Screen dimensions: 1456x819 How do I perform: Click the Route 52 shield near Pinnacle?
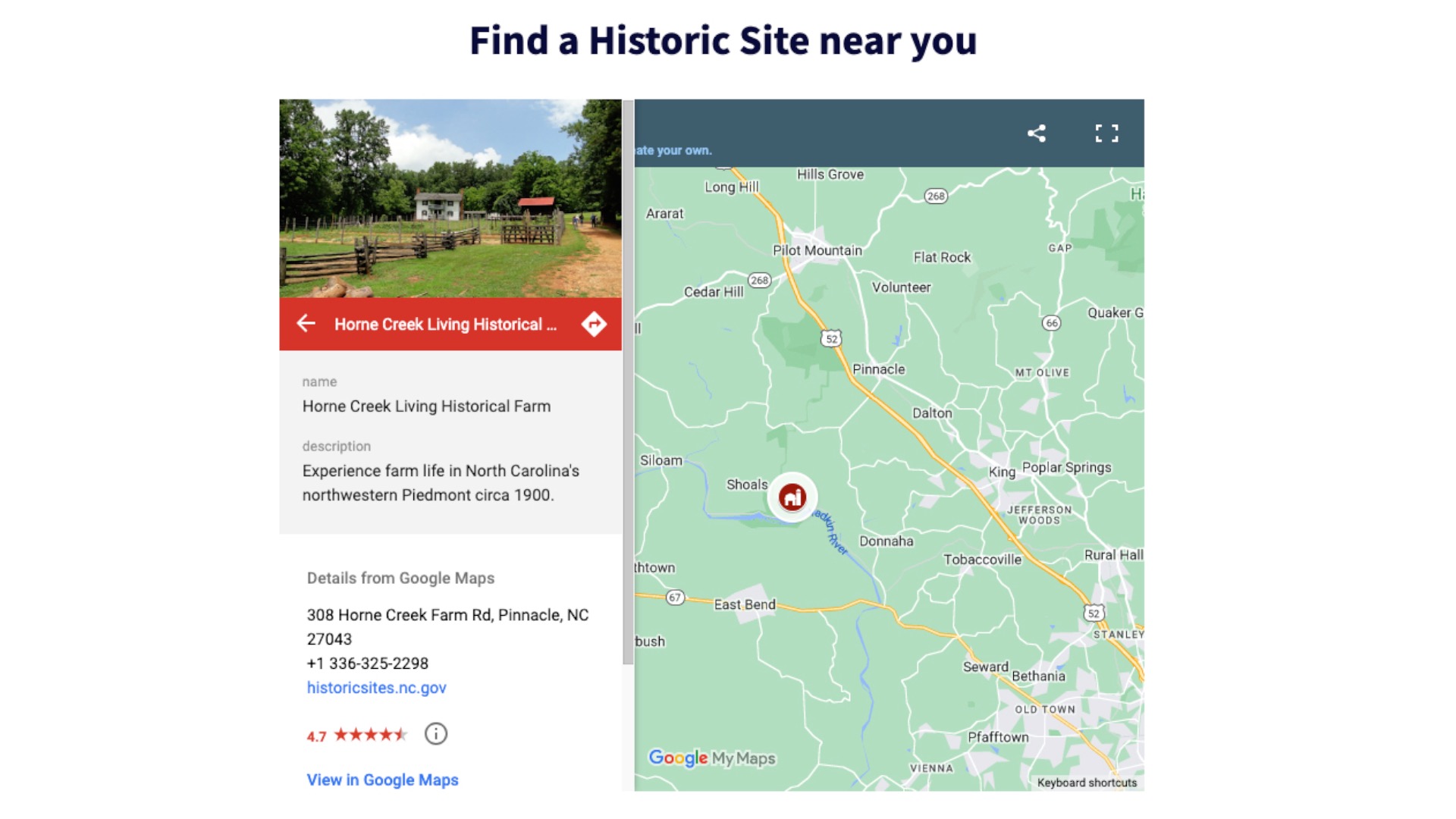(831, 338)
